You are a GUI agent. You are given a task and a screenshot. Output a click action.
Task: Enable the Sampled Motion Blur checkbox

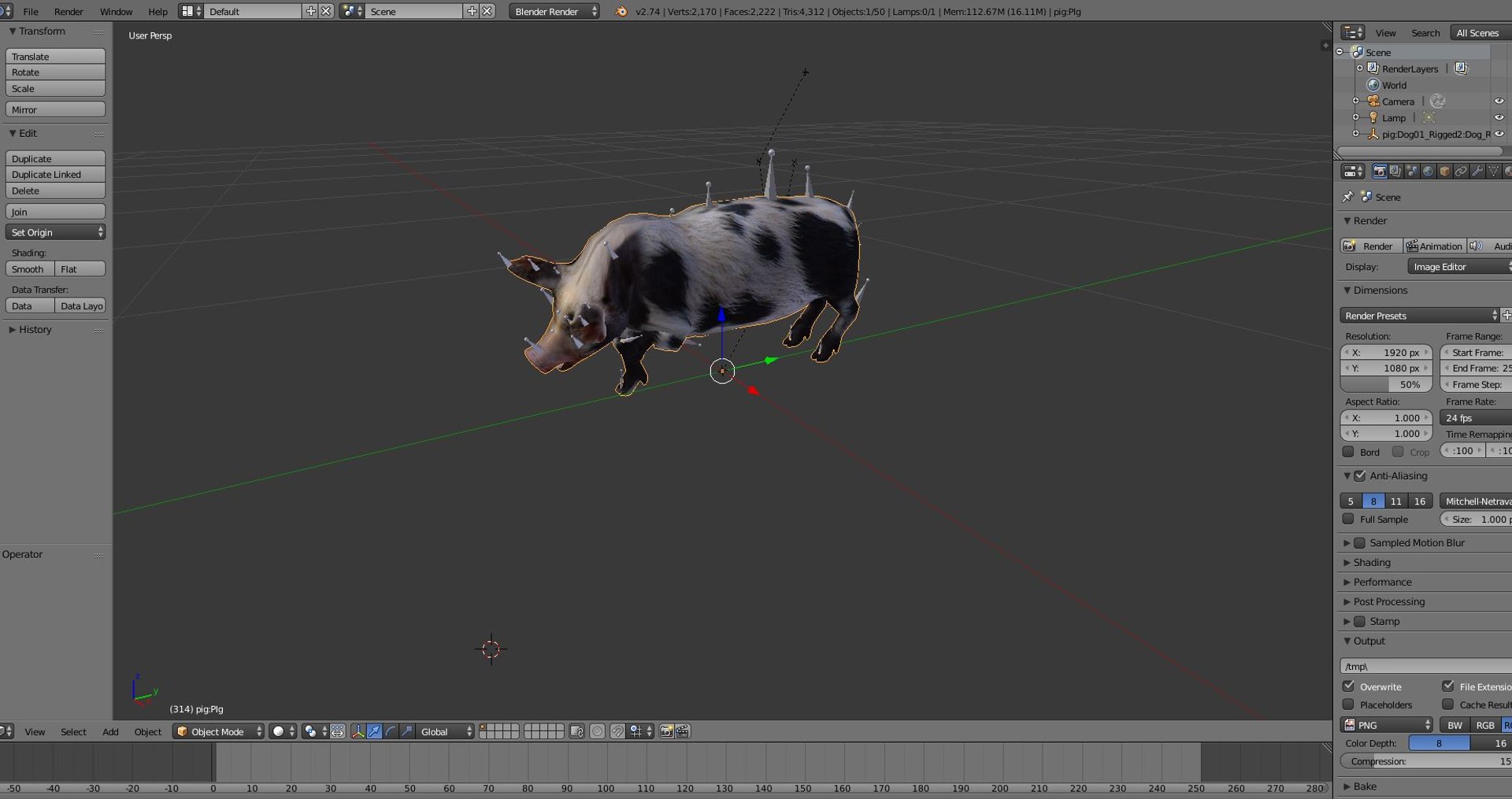coord(1360,542)
